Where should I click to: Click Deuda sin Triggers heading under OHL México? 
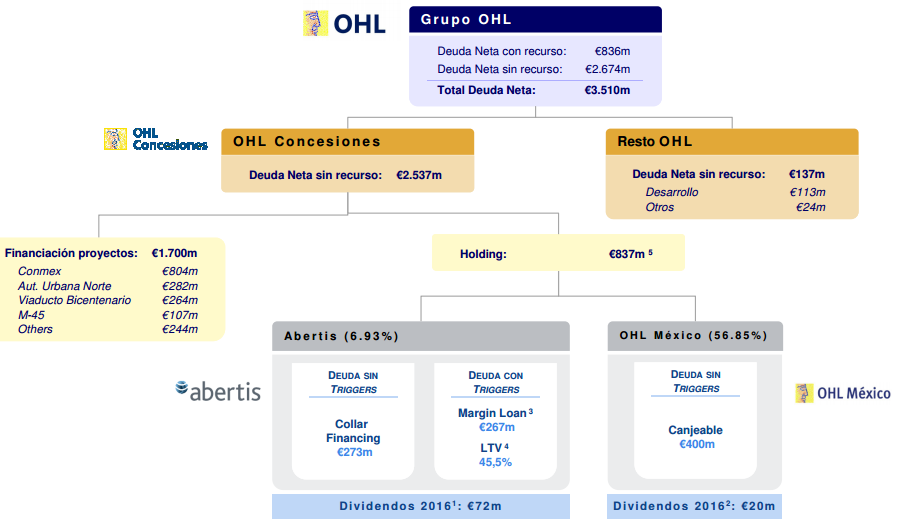695,381
